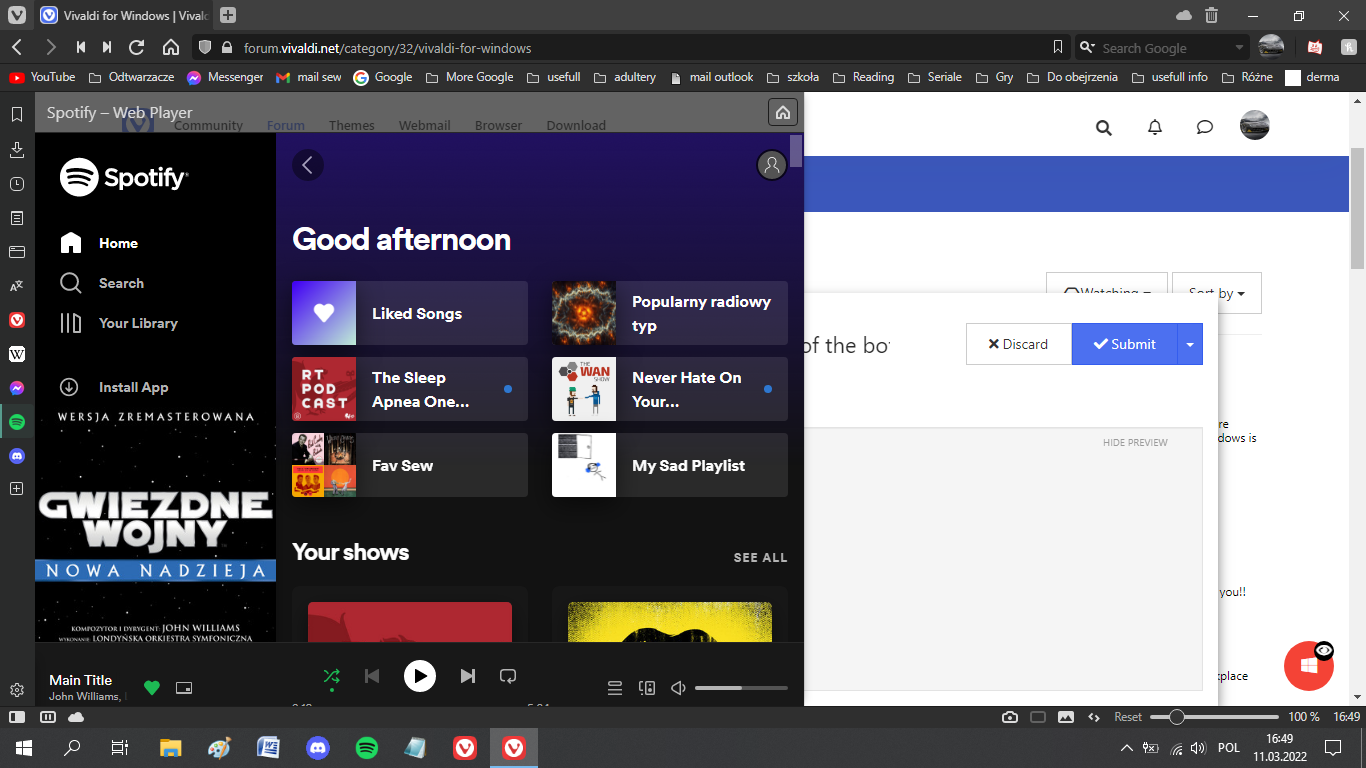
Task: Open the My Sad Playlist card
Action: tap(670, 465)
